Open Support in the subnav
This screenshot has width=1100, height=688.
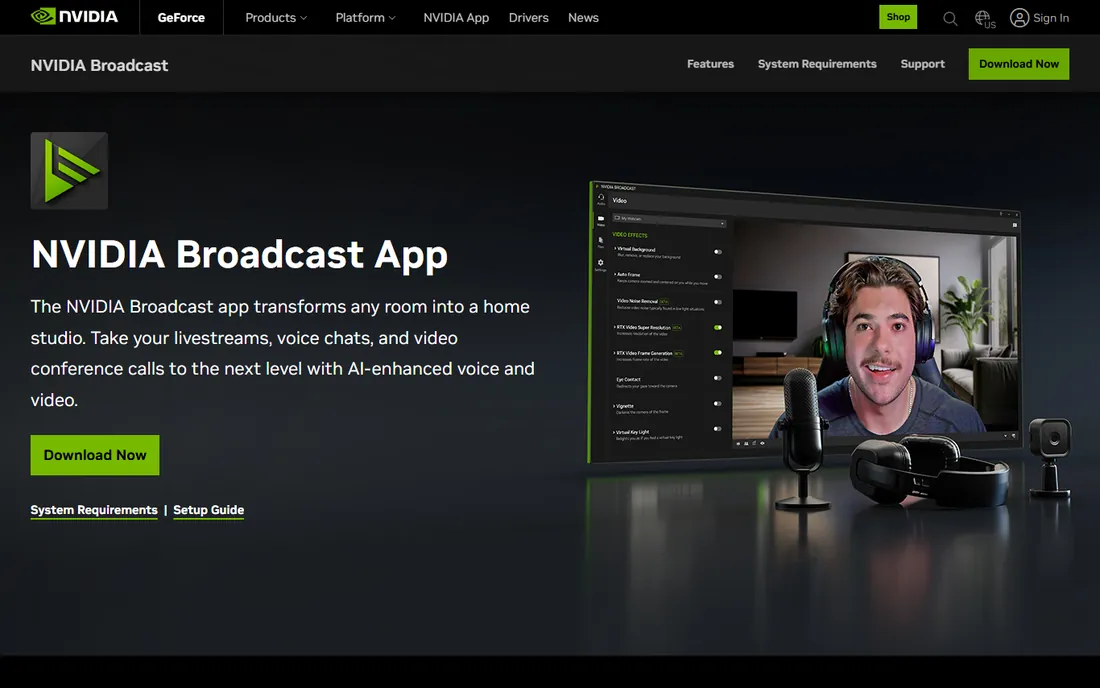[923, 64]
